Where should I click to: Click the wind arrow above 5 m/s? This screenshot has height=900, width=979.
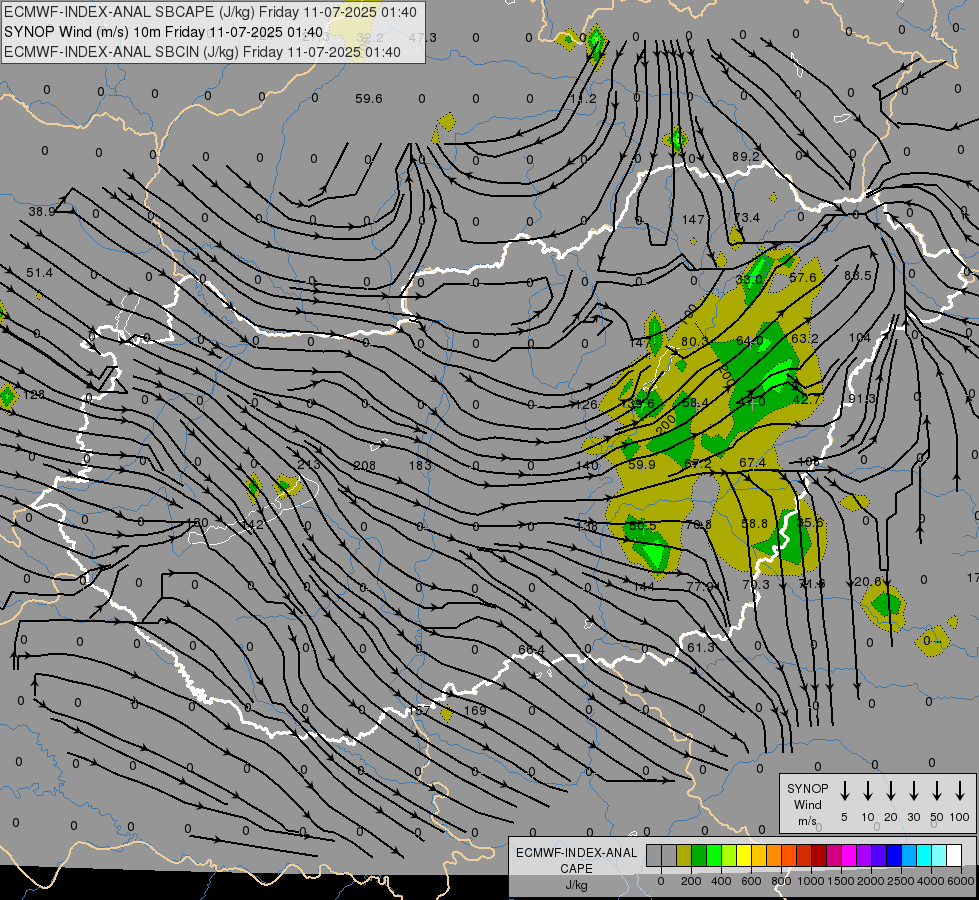point(844,791)
